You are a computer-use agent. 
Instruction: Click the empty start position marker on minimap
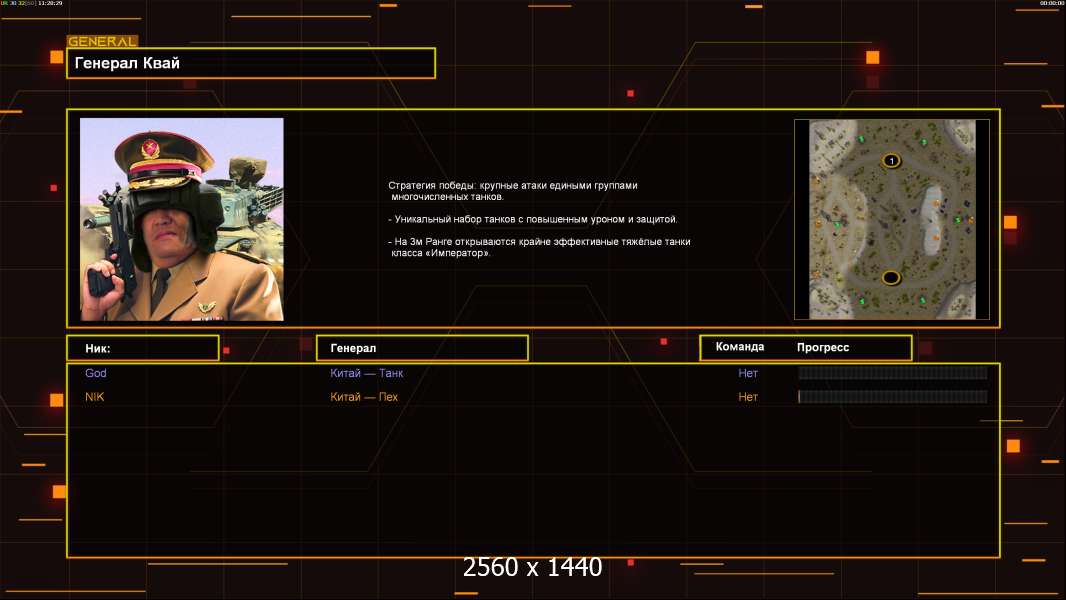(891, 277)
